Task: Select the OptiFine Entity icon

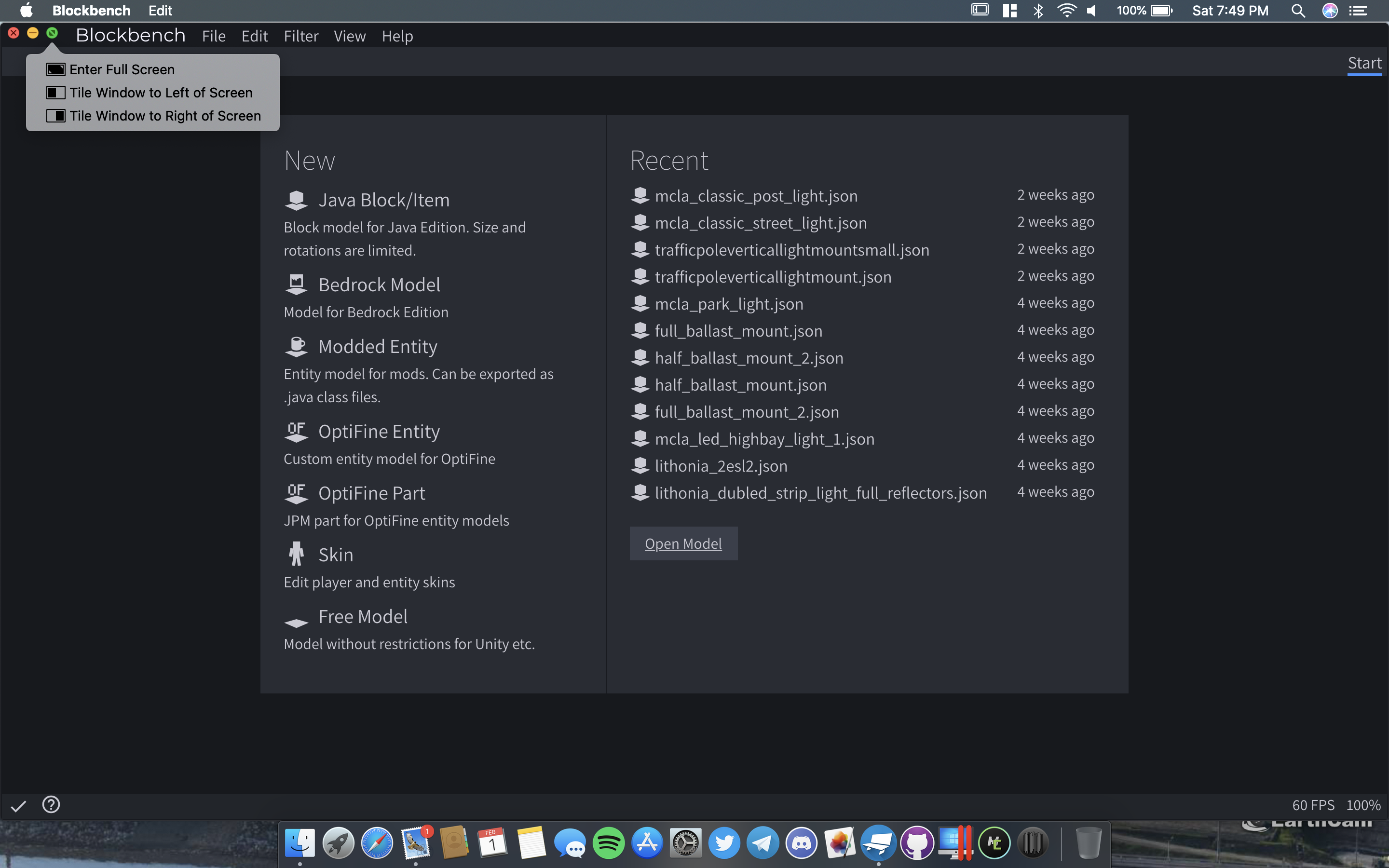Action: tap(296, 431)
